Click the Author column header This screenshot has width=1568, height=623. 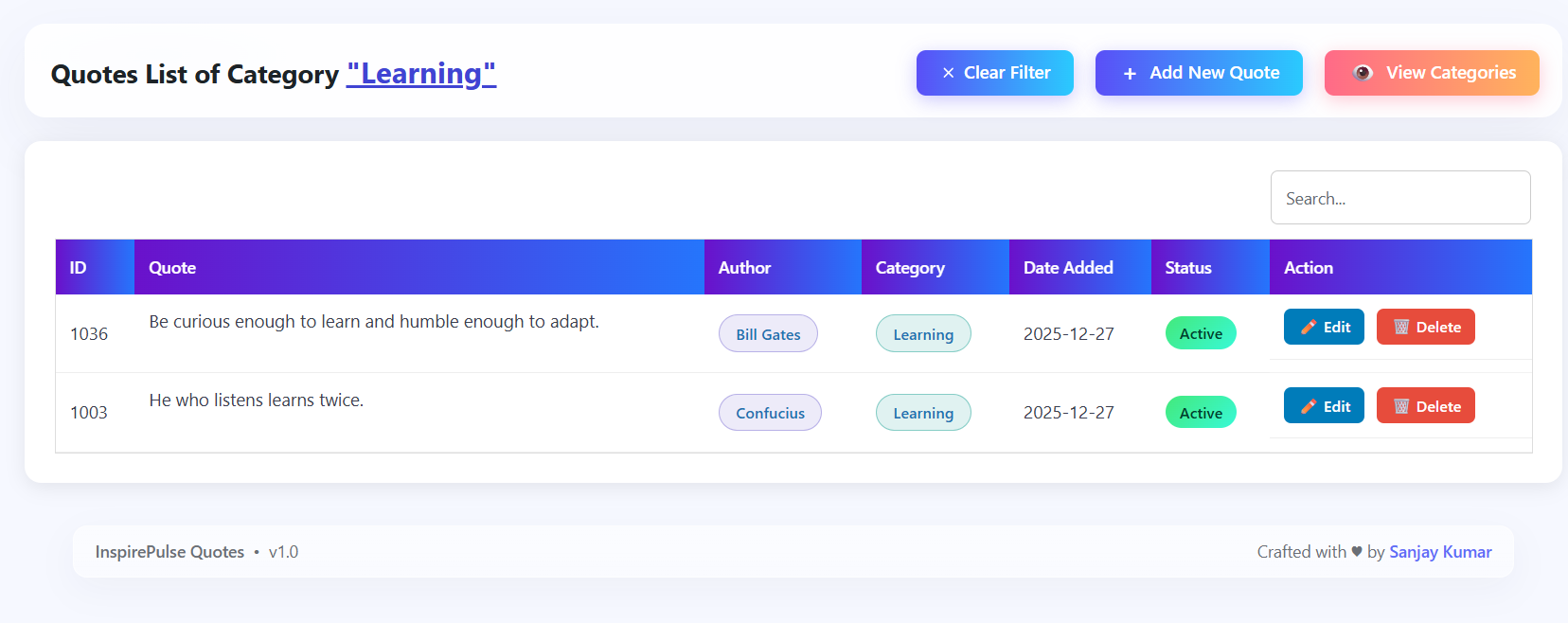744,268
